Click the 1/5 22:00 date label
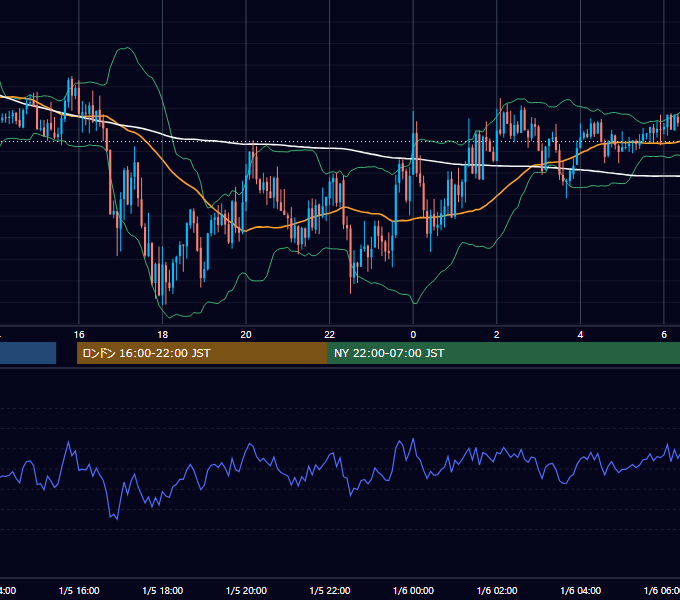 click(330, 590)
